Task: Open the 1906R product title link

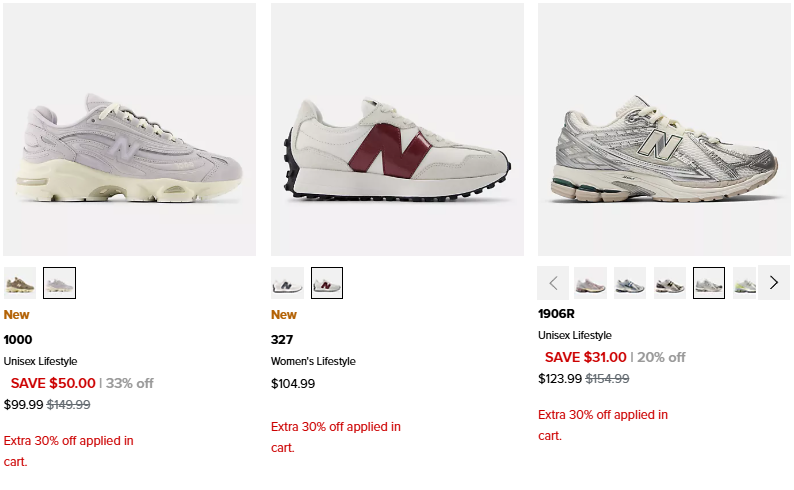Action: point(558,313)
